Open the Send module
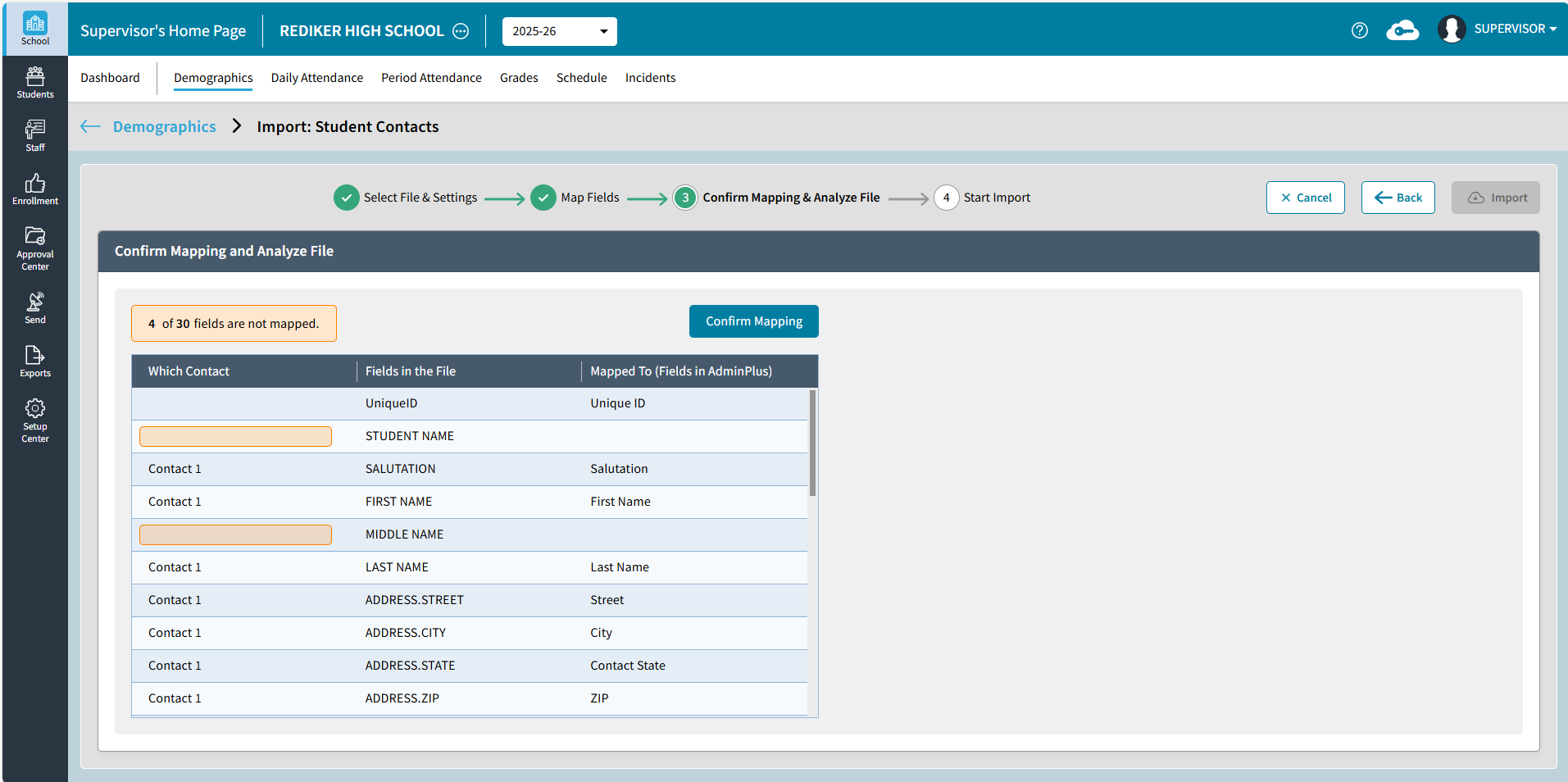Image resolution: width=1568 pixels, height=782 pixels. tap(35, 308)
